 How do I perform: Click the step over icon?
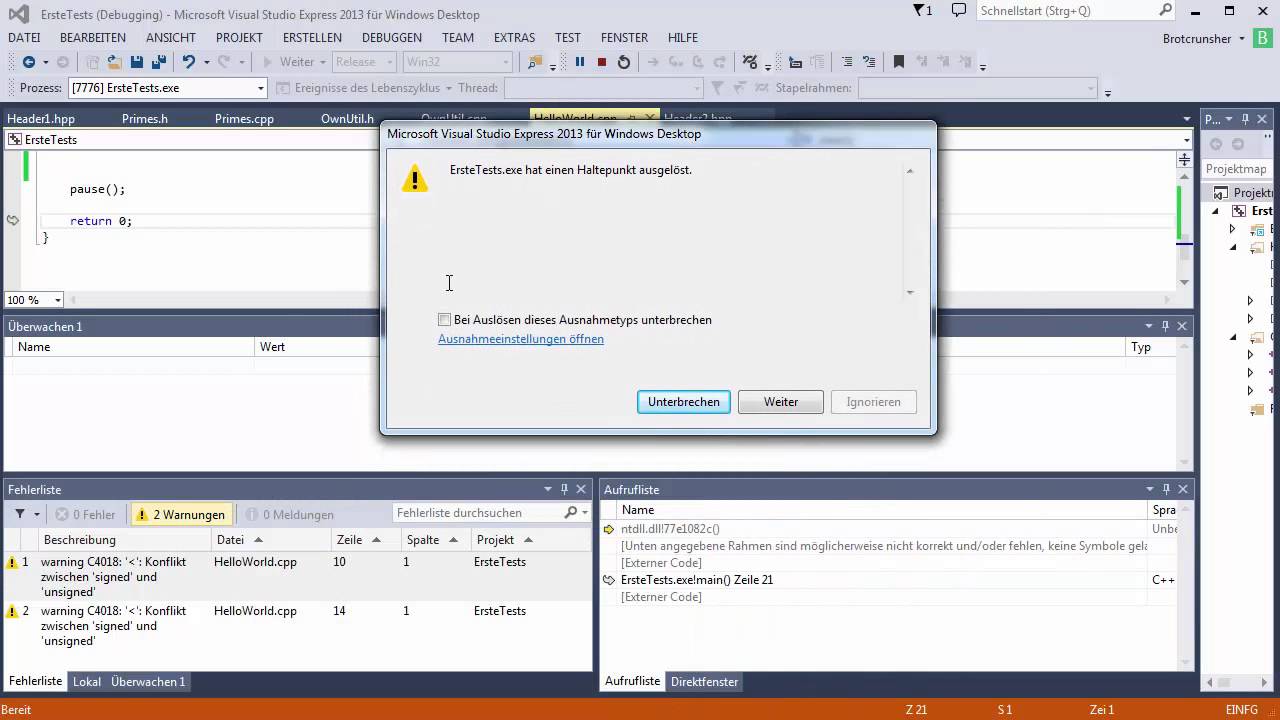[698, 62]
